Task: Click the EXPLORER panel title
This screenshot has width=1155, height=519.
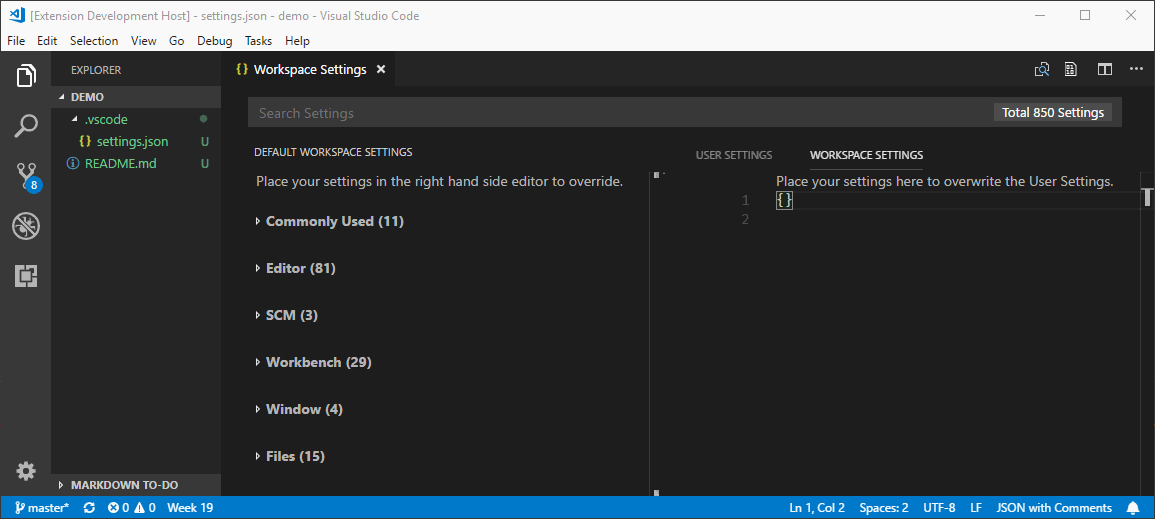Action: coord(96,70)
